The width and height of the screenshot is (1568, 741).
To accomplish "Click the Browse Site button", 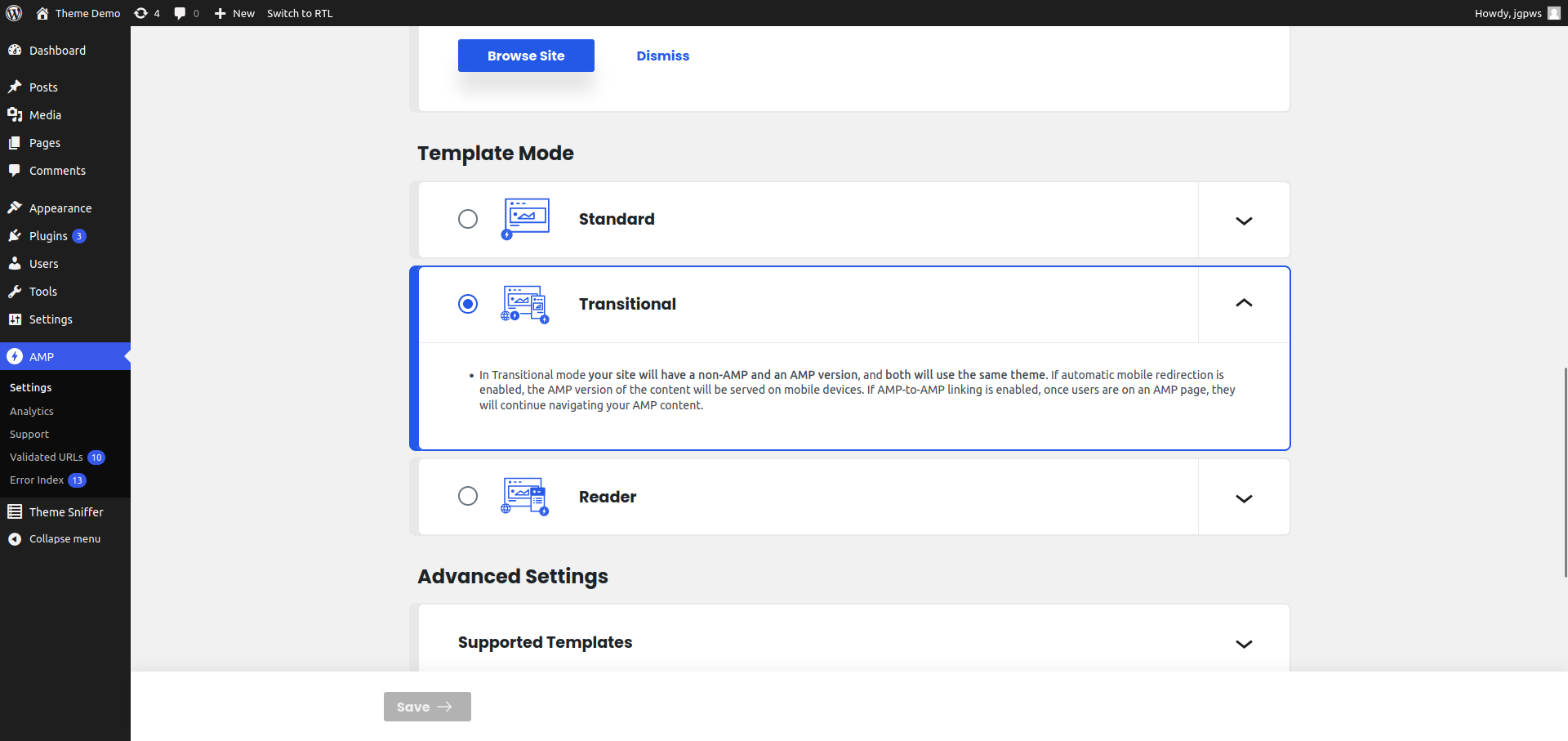I will [x=526, y=56].
